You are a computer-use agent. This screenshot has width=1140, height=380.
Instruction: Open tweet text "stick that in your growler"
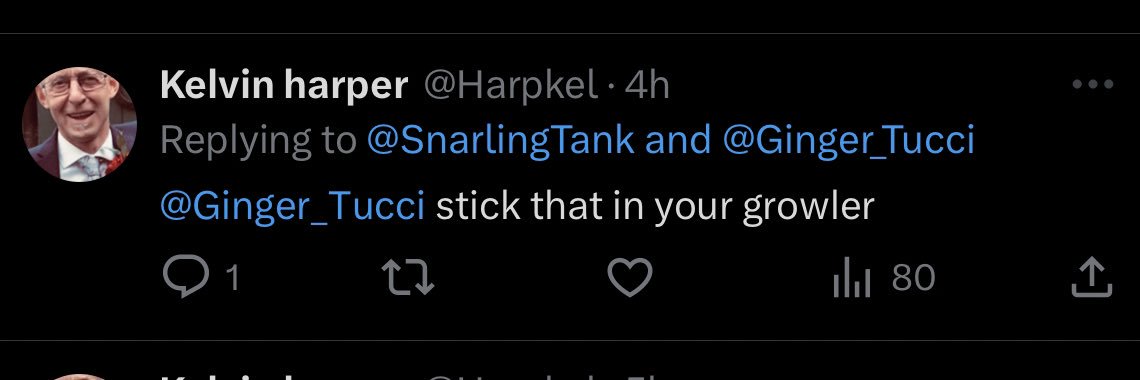655,207
